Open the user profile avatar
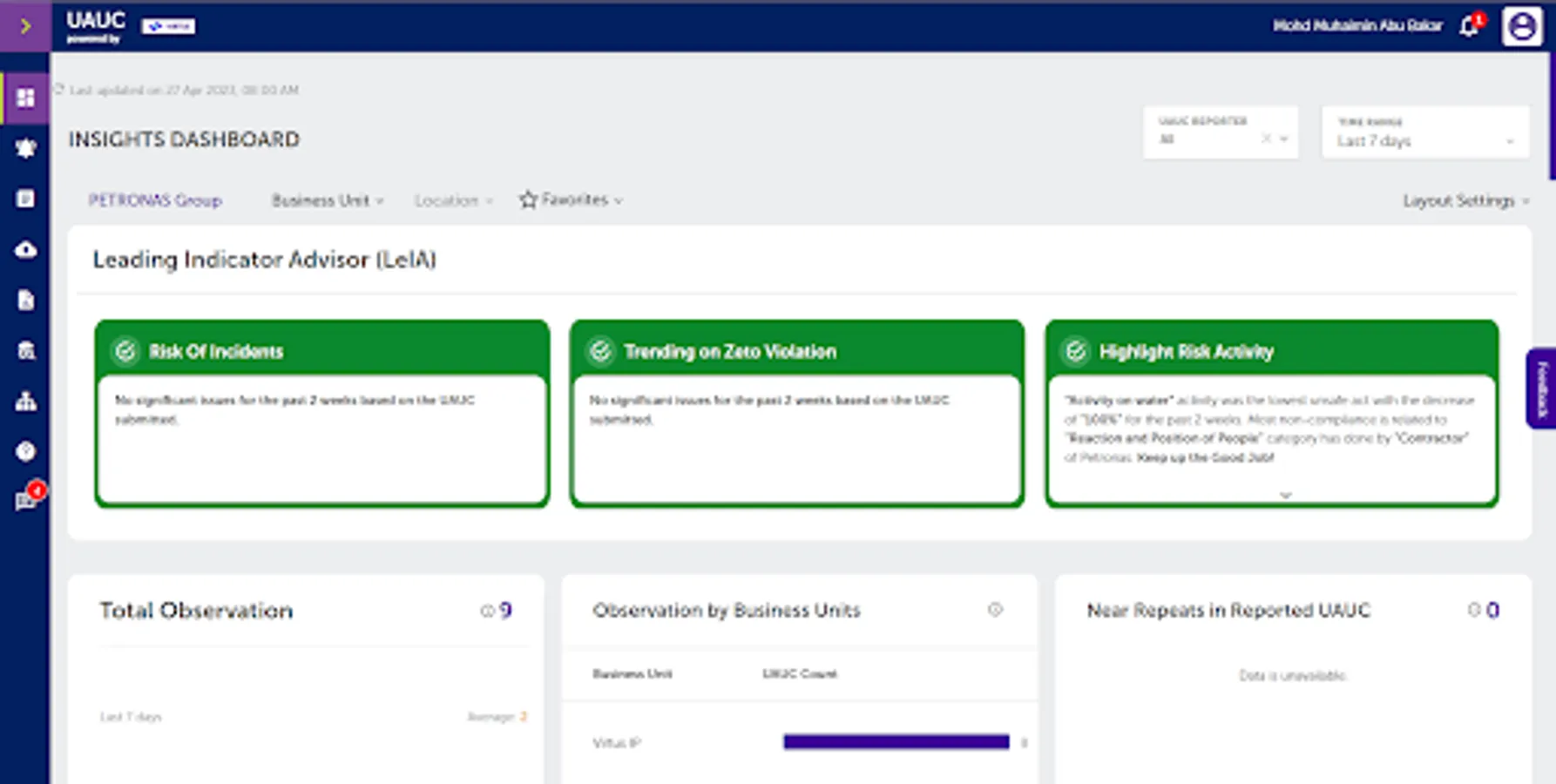The height and width of the screenshot is (784, 1556). pos(1522,26)
